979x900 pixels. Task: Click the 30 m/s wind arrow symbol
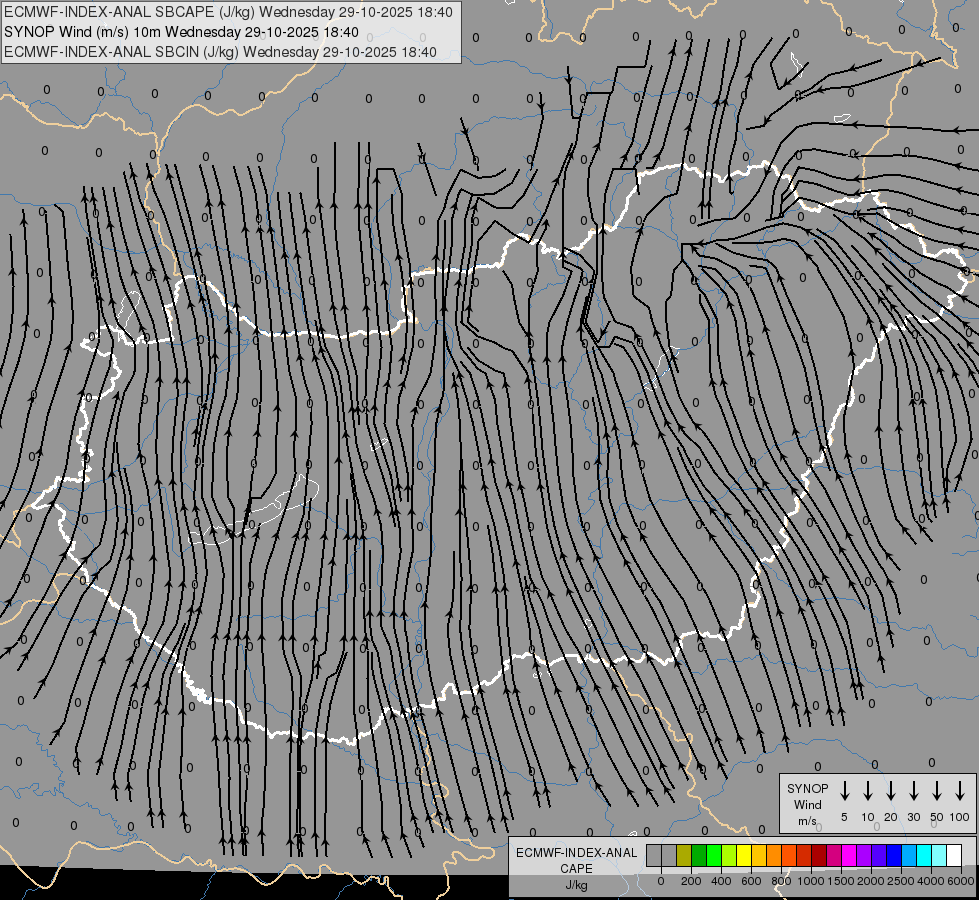[x=913, y=791]
